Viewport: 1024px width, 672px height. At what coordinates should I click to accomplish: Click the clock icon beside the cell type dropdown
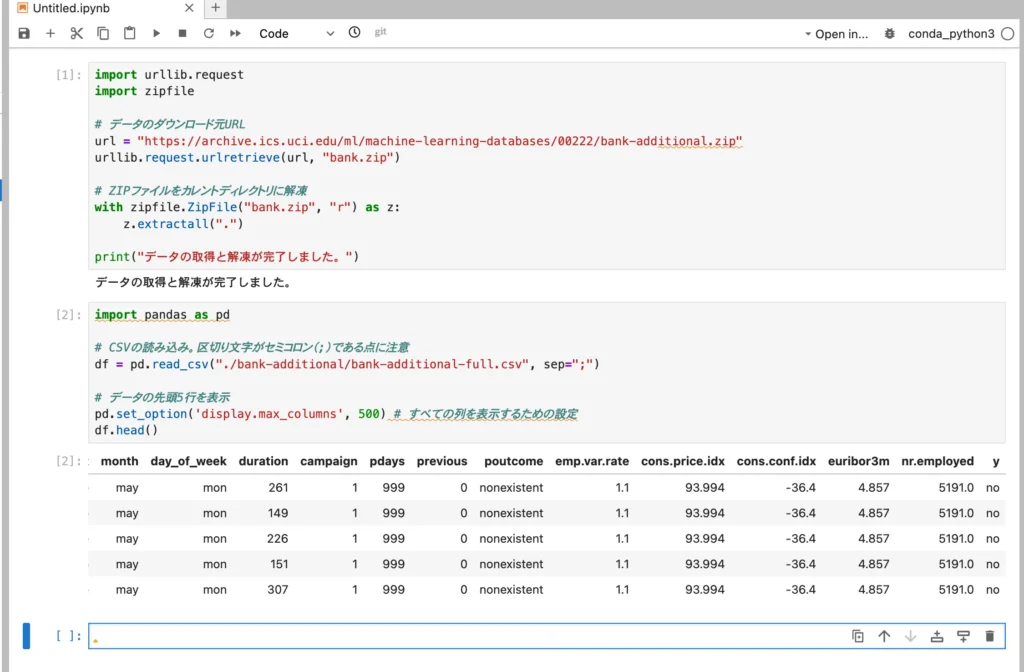(x=354, y=33)
